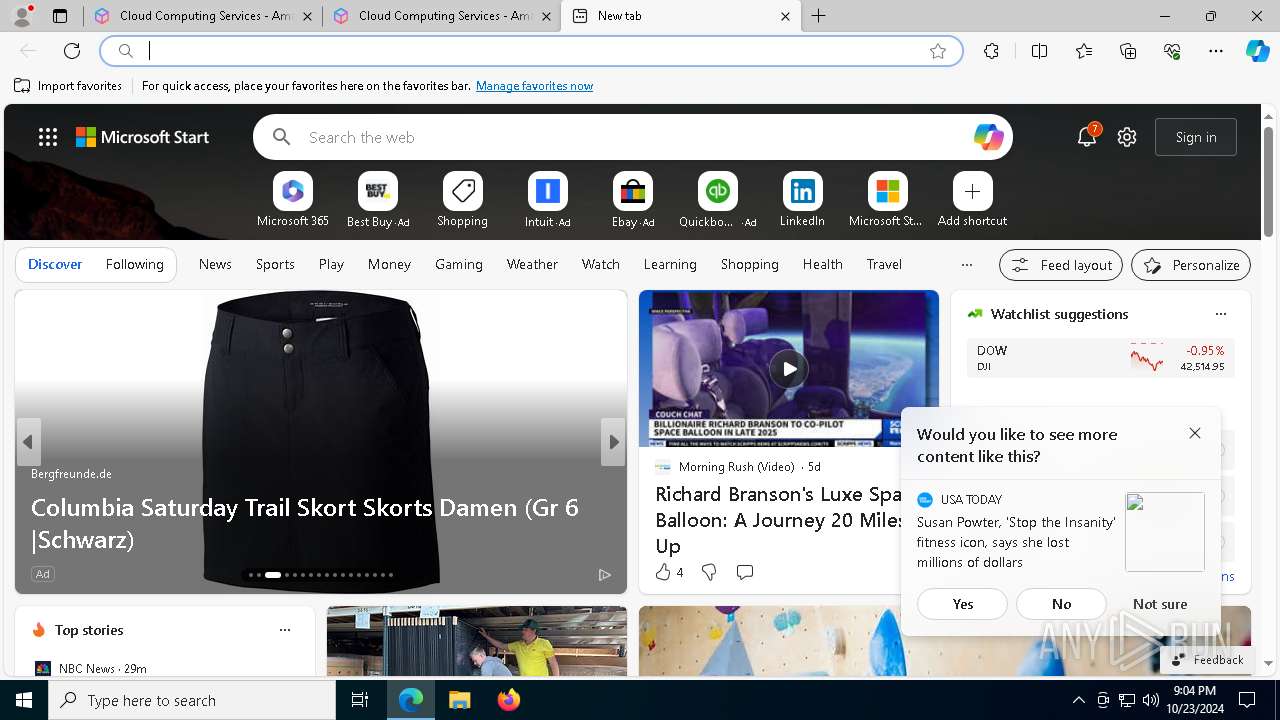Open the Microsoft Start apps grid launcher
This screenshot has height=720, width=1280.
coord(48,137)
